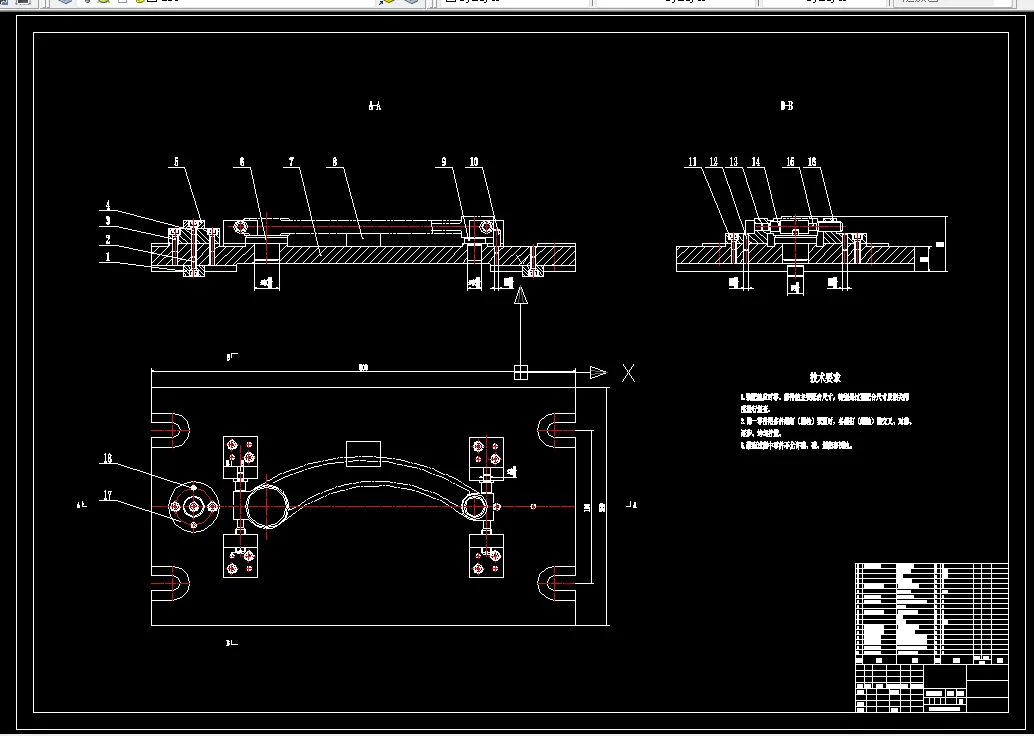Click the layer icon at toolbar left
The width and height of the screenshot is (1034, 736).
tap(65, 2)
